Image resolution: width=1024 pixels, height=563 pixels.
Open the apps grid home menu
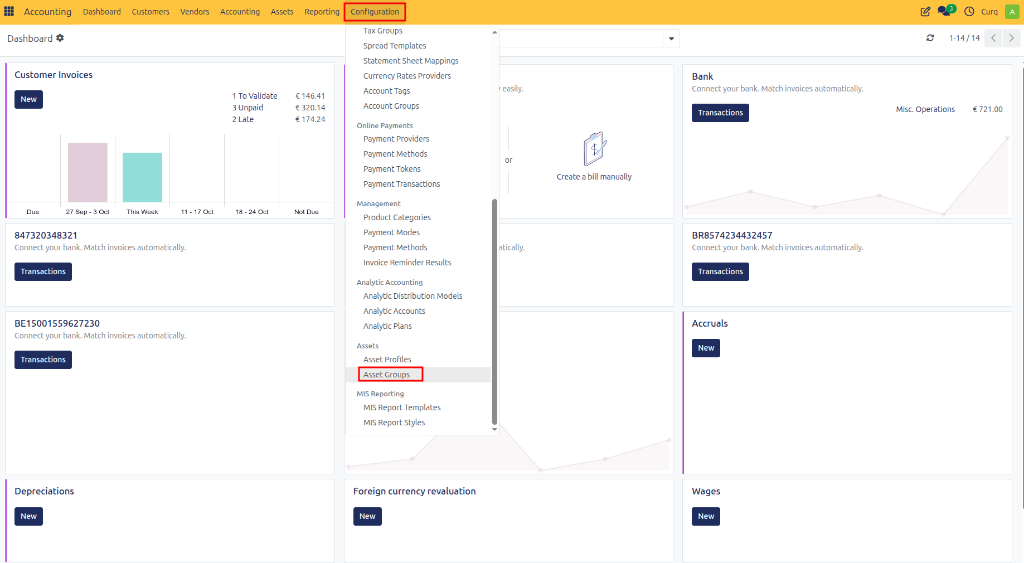(9, 11)
